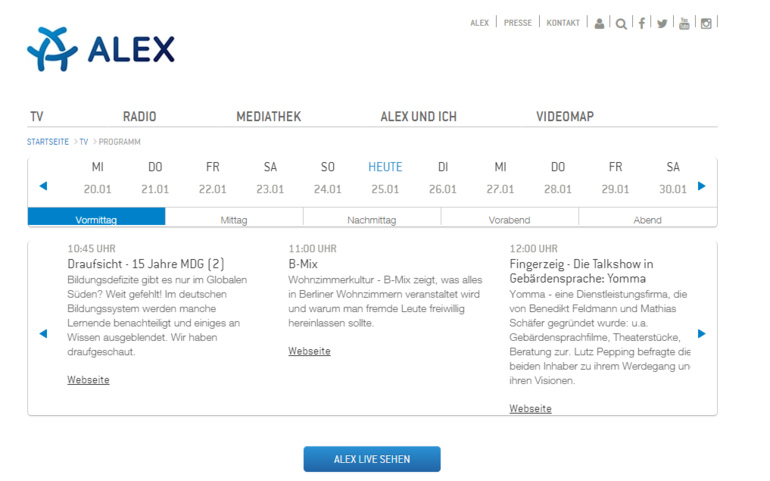Switch to the Abend tab
Viewport: 770px width, 481px height.
pos(647,217)
